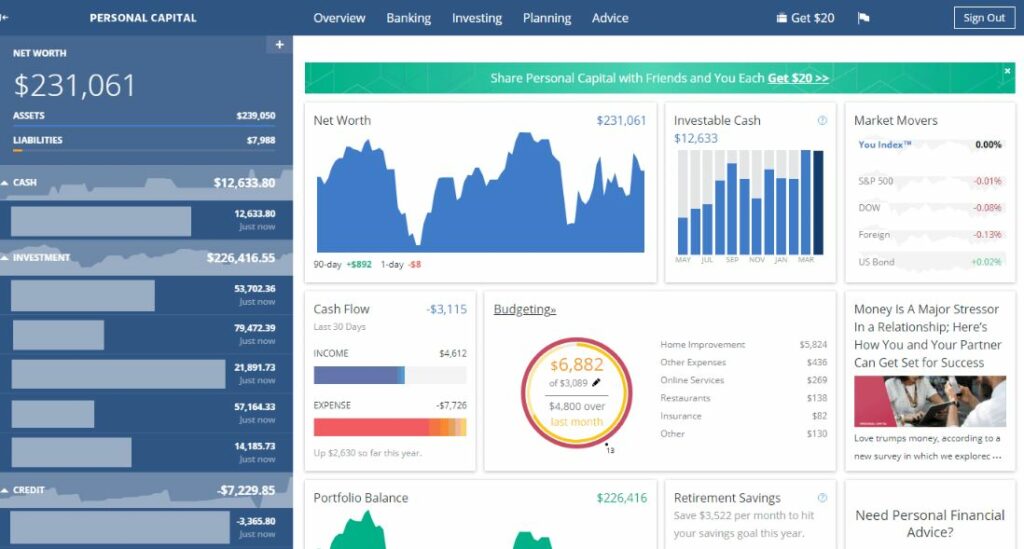This screenshot has width=1024, height=549.
Task: Click Home Improvement budget category
Action: coord(743,344)
